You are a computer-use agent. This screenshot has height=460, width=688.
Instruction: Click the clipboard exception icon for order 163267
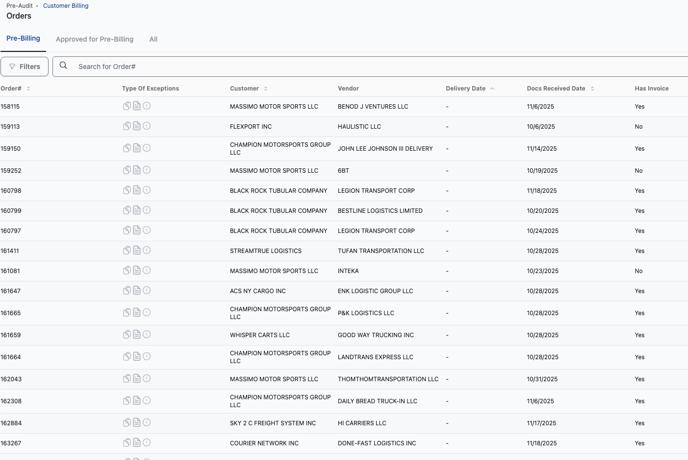[x=127, y=443]
